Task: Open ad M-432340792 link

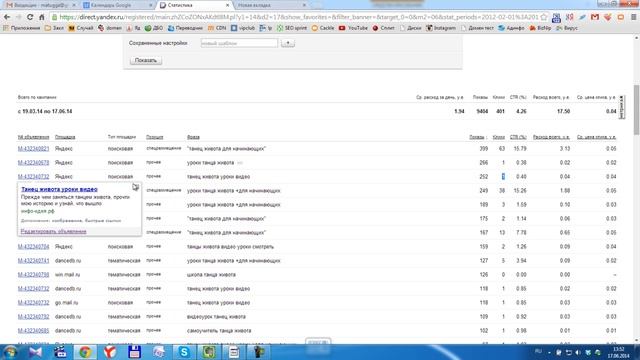Action: pos(33,317)
